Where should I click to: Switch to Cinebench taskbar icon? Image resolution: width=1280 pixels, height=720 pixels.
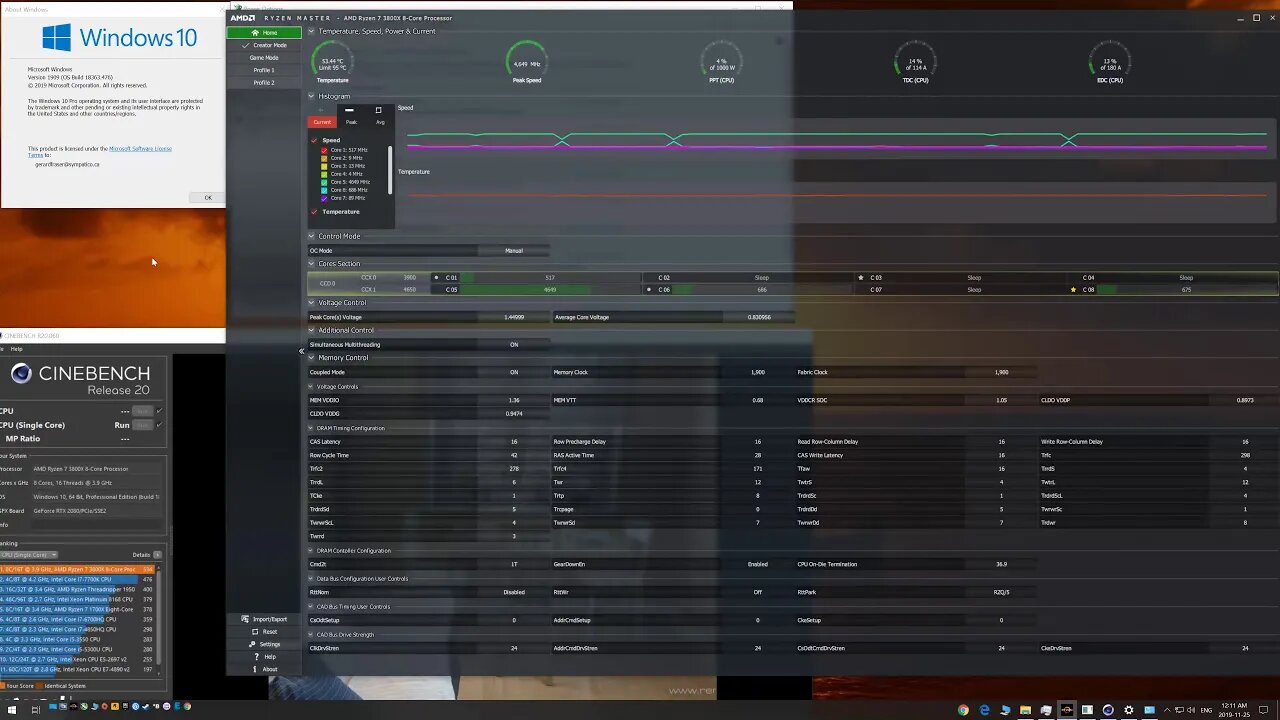pyautogui.click(x=1108, y=710)
